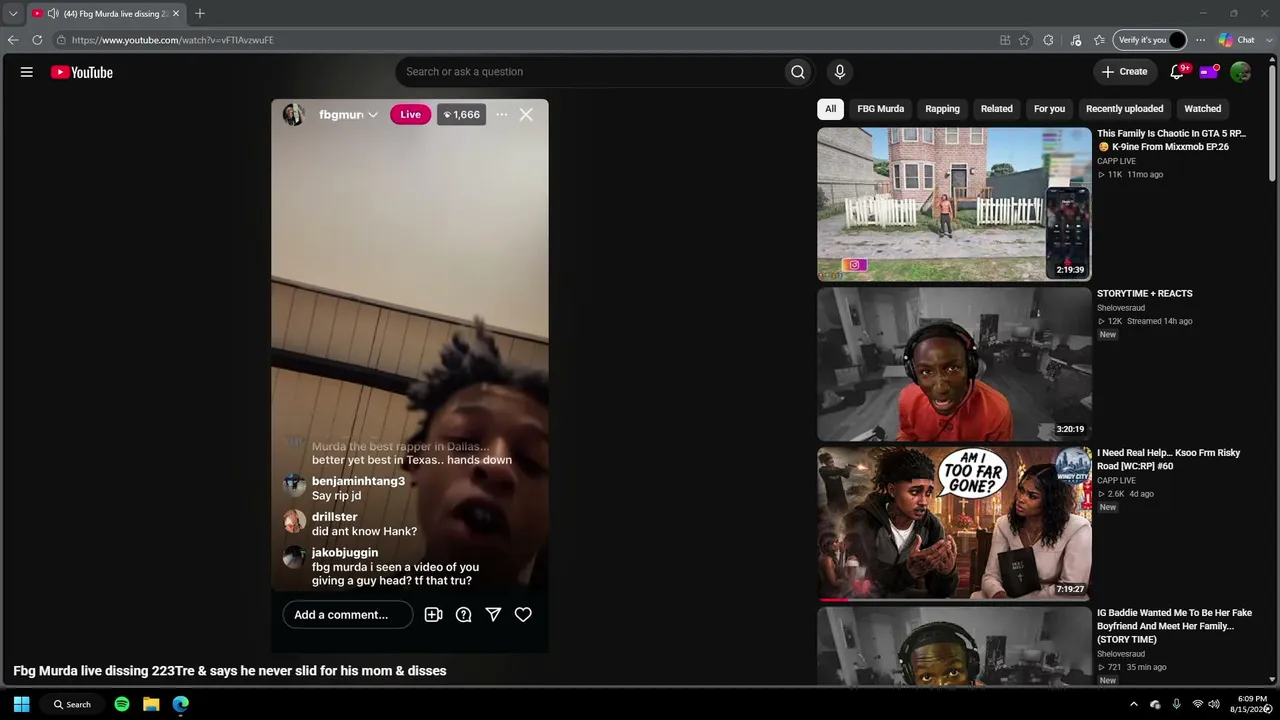
Task: Open the STORYTIME + REACTS video thumbnail
Action: pos(954,364)
